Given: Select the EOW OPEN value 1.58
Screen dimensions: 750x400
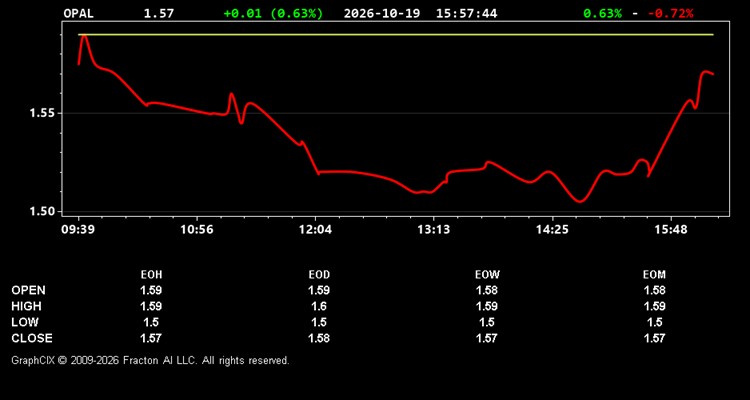Looking at the screenshot, I should pyautogui.click(x=487, y=290).
